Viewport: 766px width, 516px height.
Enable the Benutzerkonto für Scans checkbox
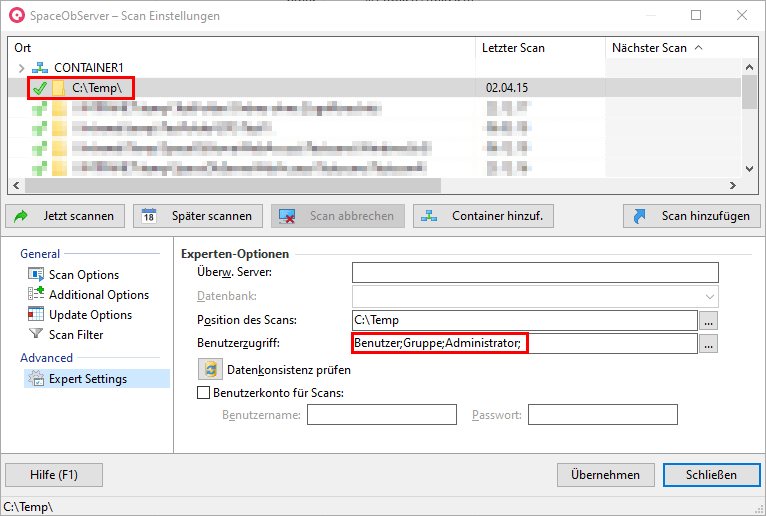pyautogui.click(x=203, y=392)
